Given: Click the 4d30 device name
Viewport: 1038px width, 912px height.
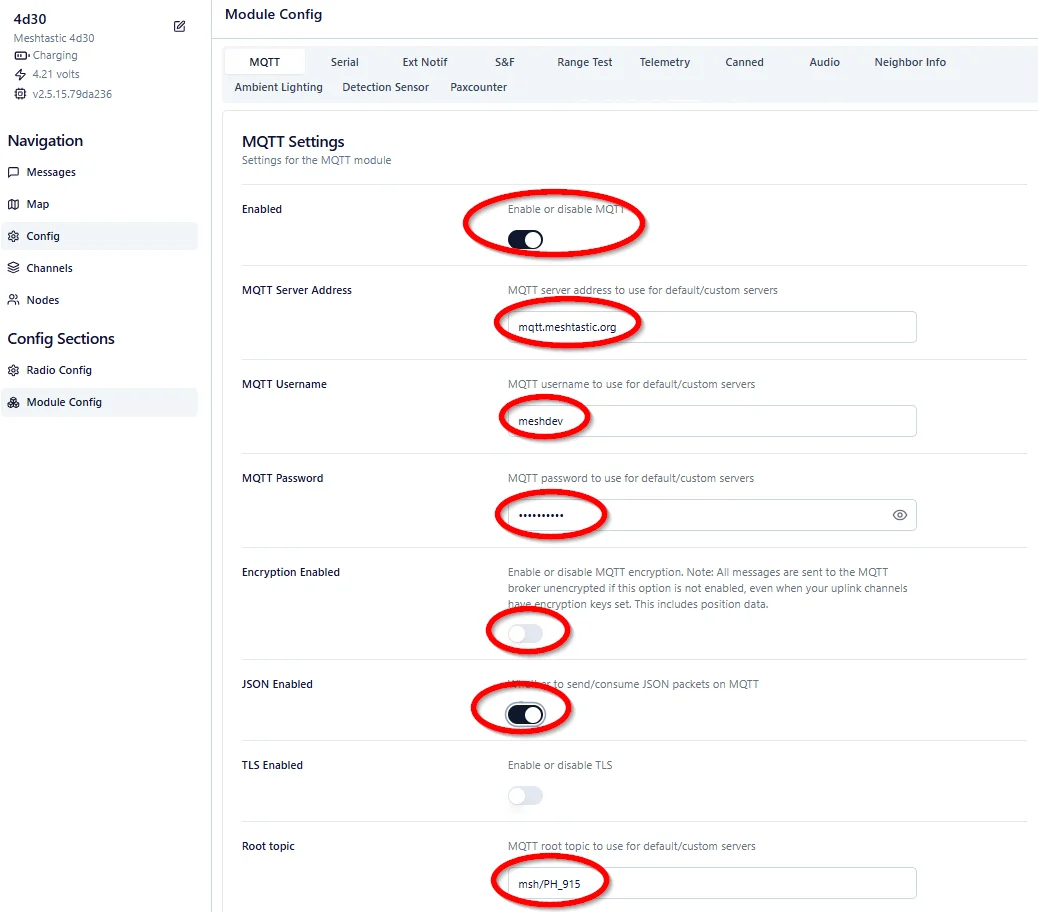Looking at the screenshot, I should tap(30, 19).
